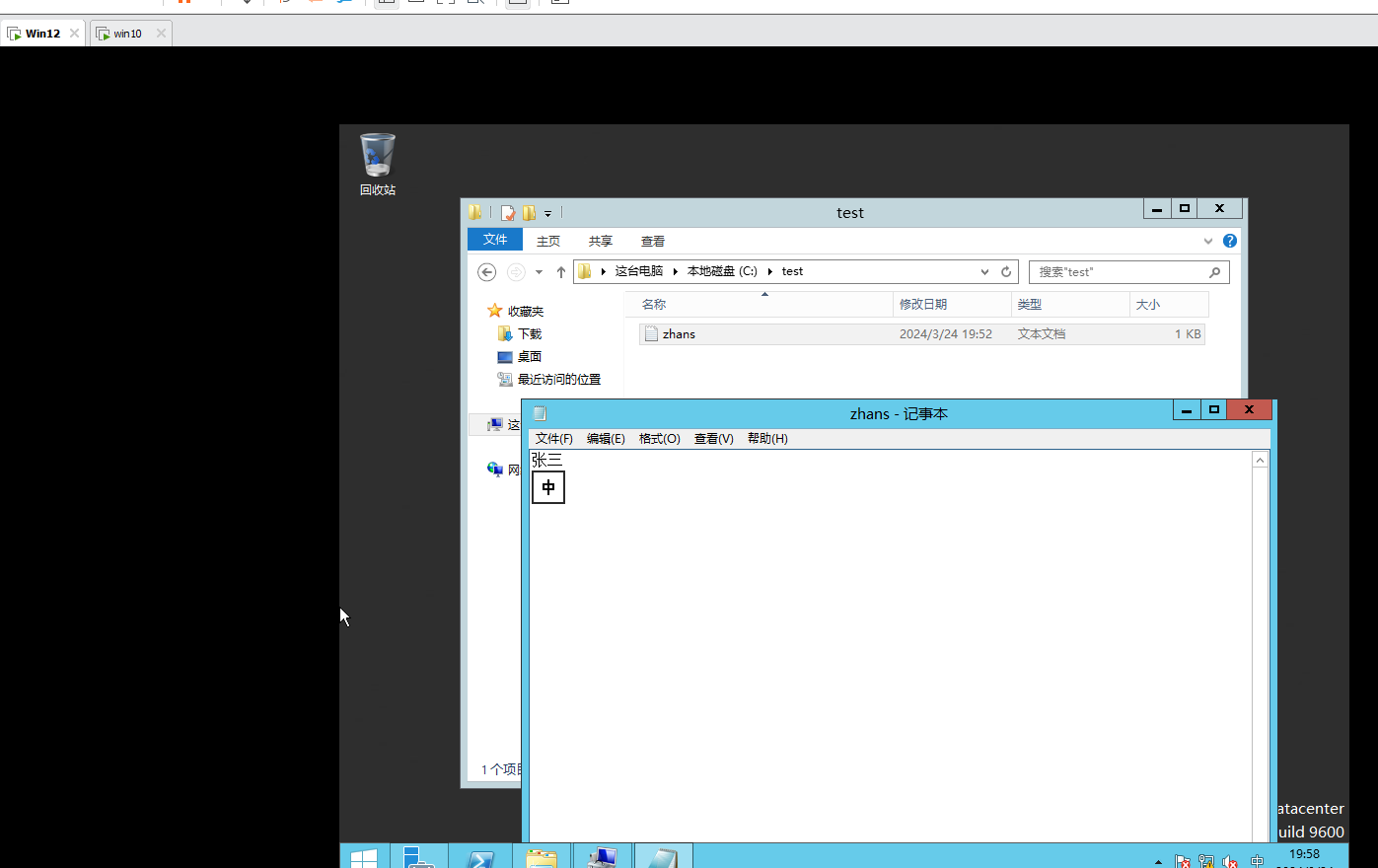
Task: Click Explorer forward navigation arrow
Action: pos(516,272)
